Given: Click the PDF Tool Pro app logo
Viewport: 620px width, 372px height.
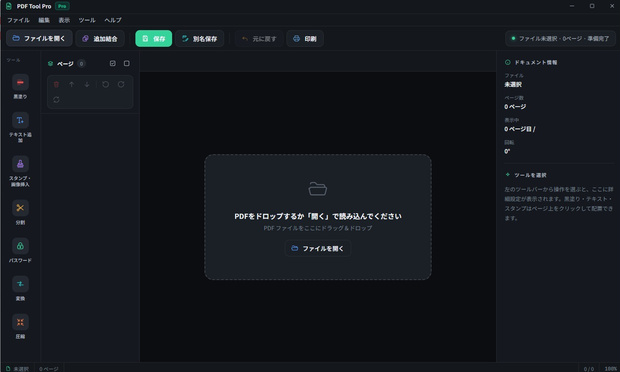Looking at the screenshot, I should [x=9, y=6].
